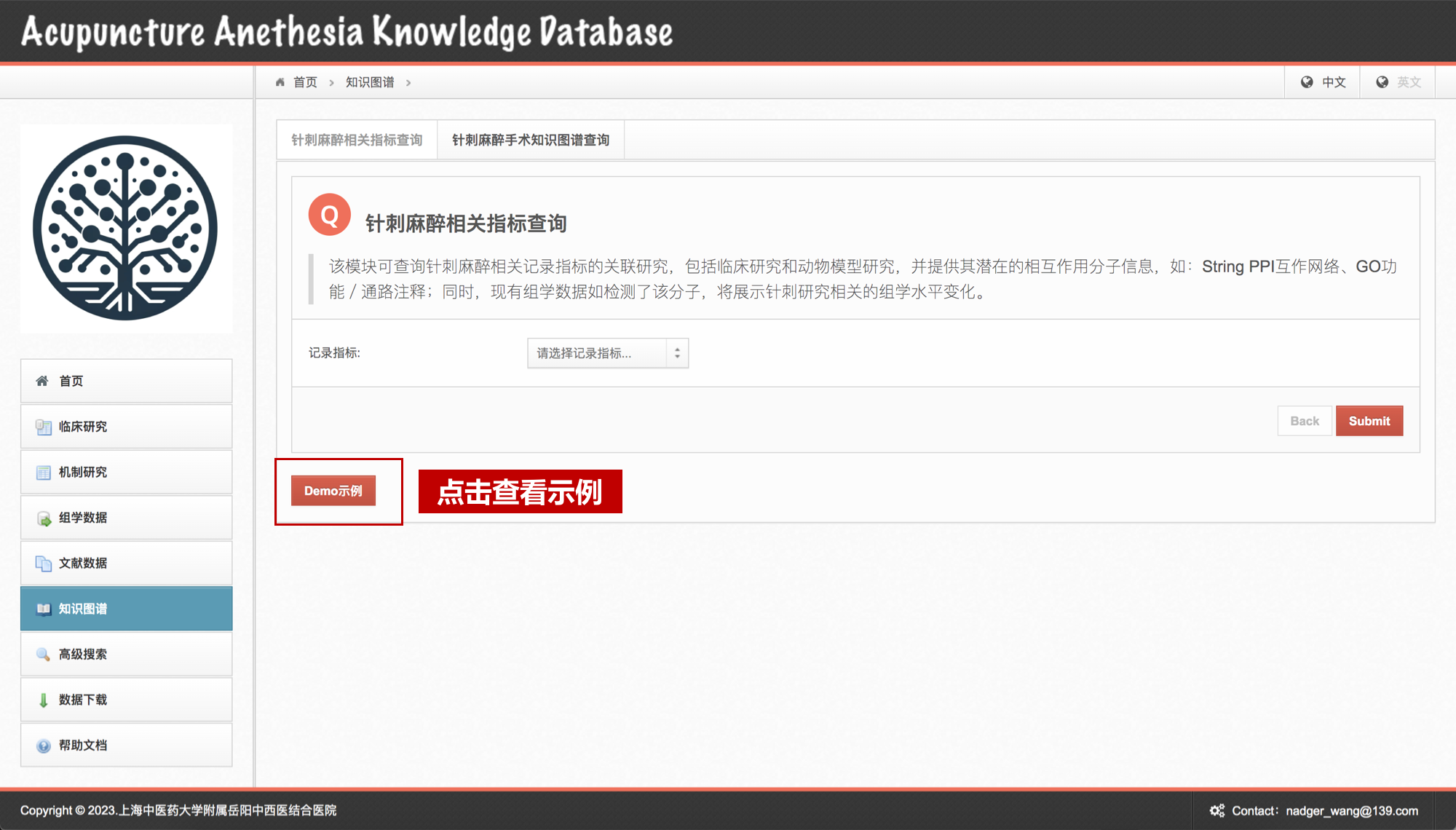Image resolution: width=1456 pixels, height=830 pixels.
Task: Click the help question-mark icon for 帮助文档
Action: click(43, 746)
